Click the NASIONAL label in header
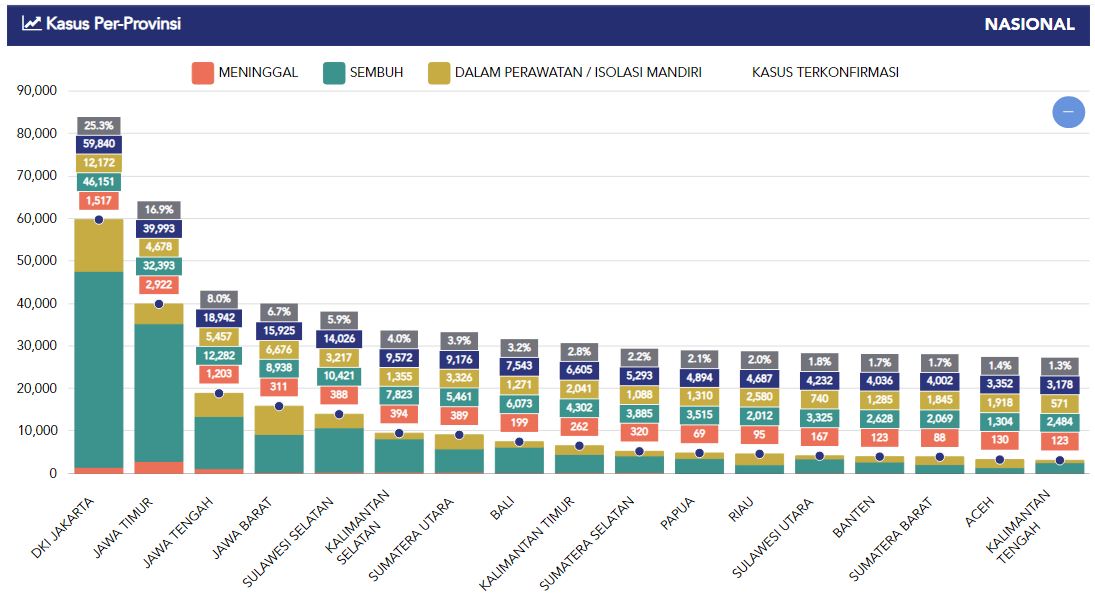This screenshot has height=601, width=1095. [1029, 24]
